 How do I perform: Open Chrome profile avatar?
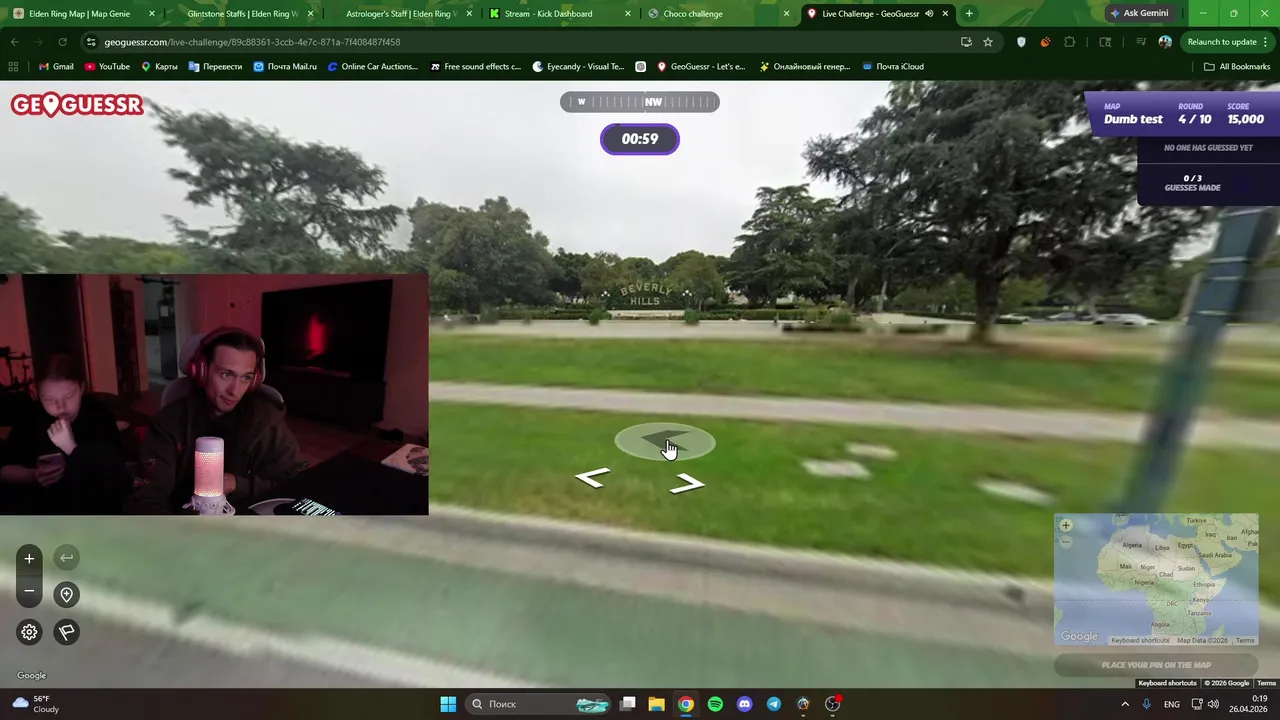pyautogui.click(x=1165, y=42)
